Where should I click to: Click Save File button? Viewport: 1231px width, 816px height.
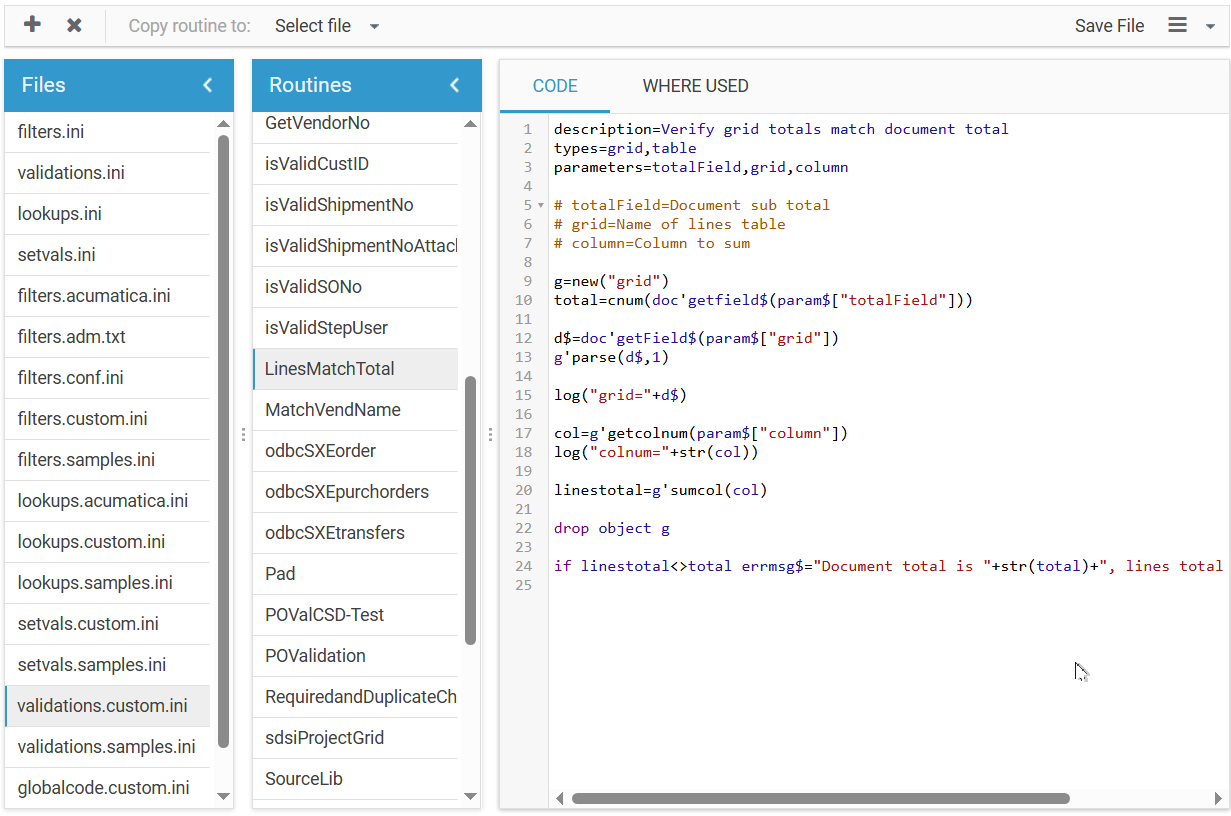click(1109, 26)
